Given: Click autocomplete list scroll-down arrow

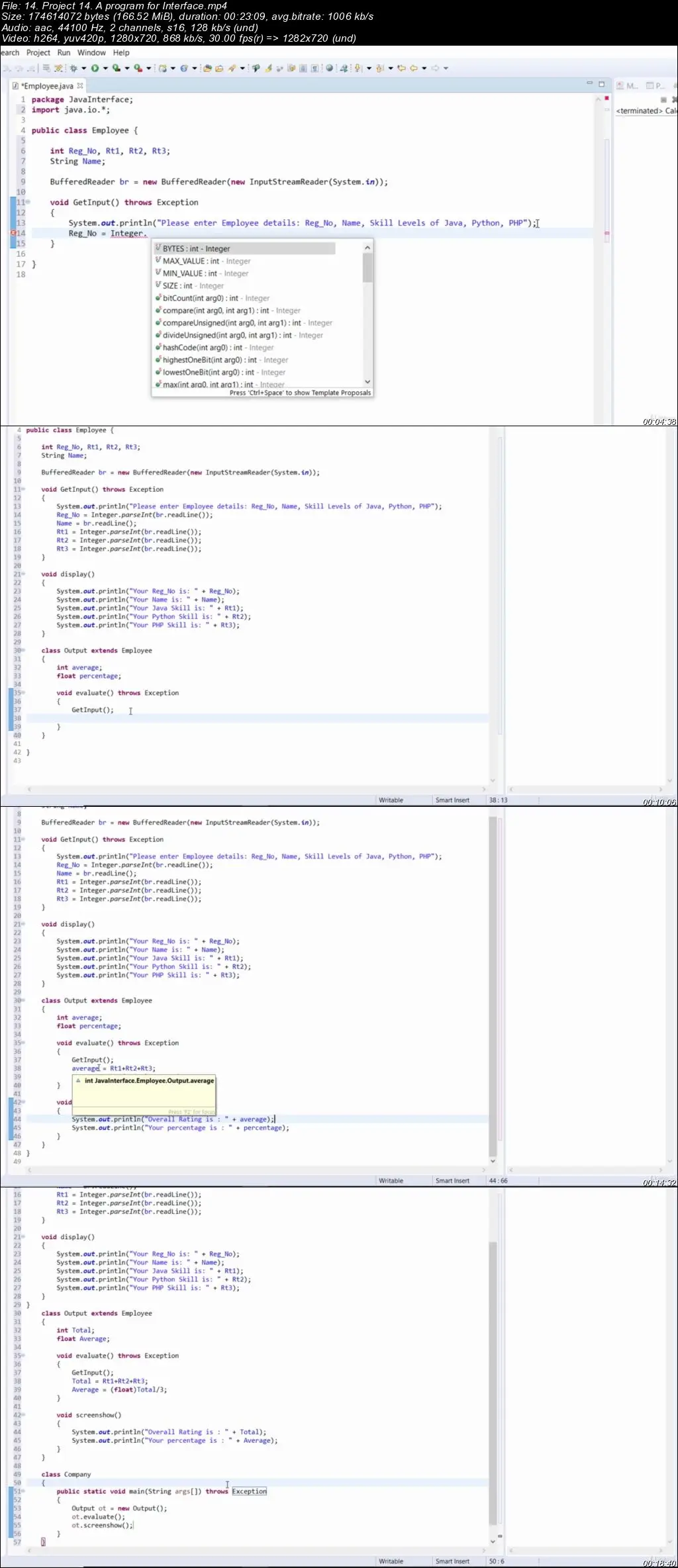Looking at the screenshot, I should [367, 382].
